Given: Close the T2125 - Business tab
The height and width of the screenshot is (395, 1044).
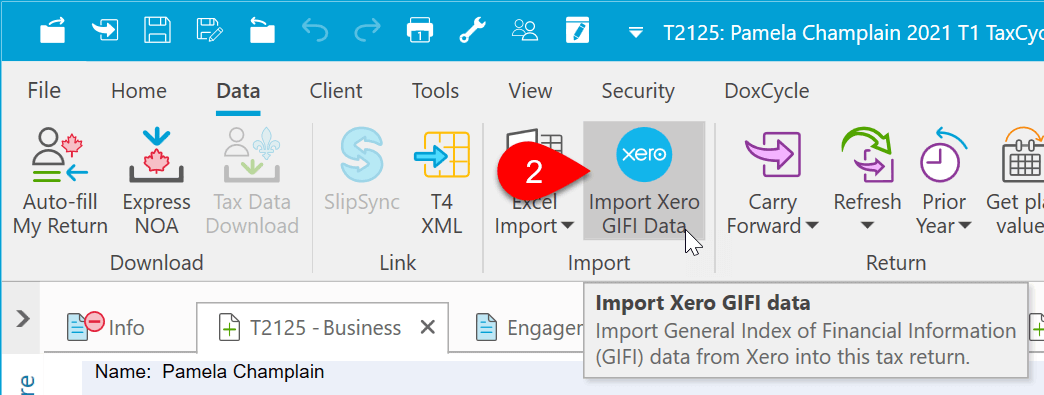Looking at the screenshot, I should [427, 327].
